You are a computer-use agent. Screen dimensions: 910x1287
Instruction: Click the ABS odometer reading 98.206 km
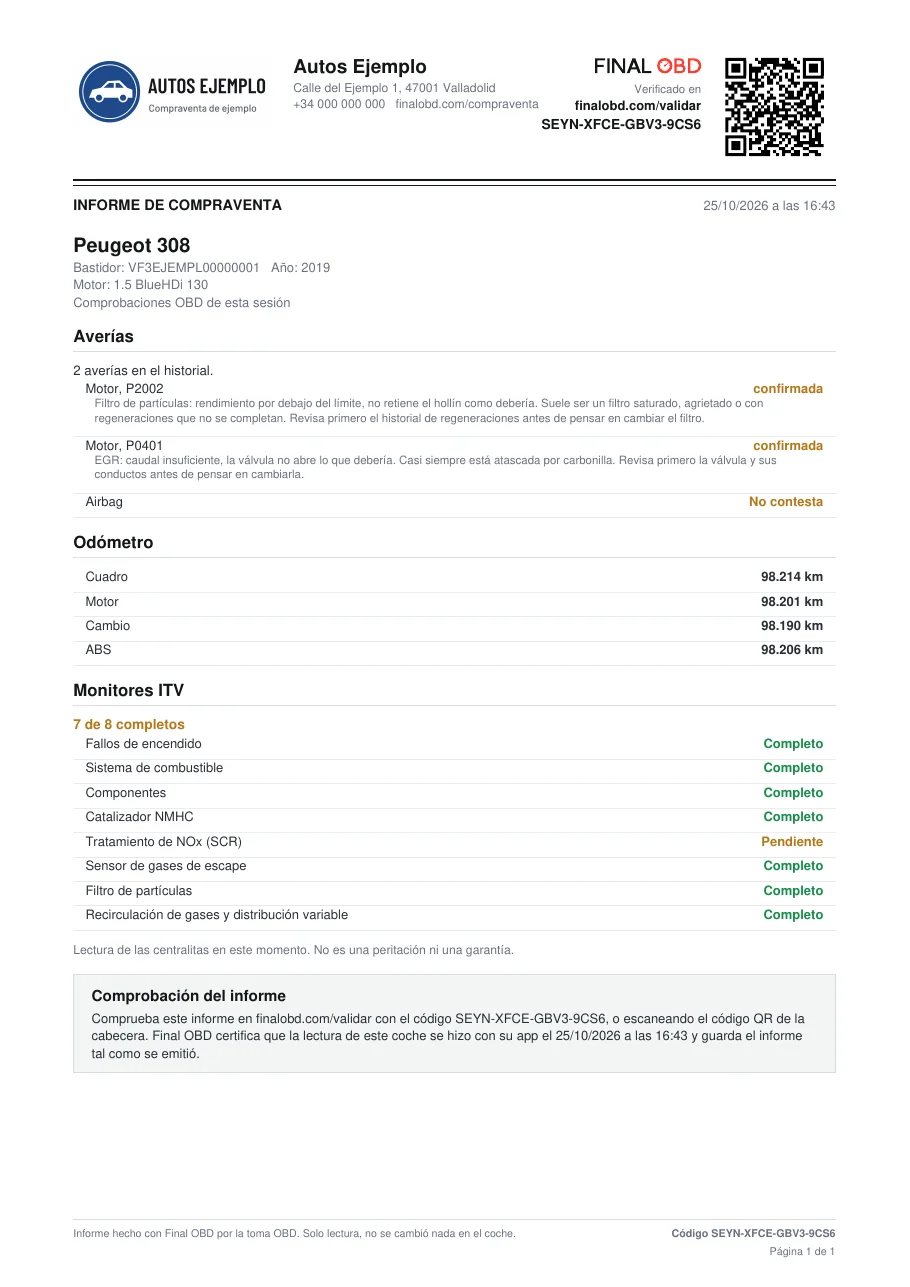pyautogui.click(x=792, y=650)
